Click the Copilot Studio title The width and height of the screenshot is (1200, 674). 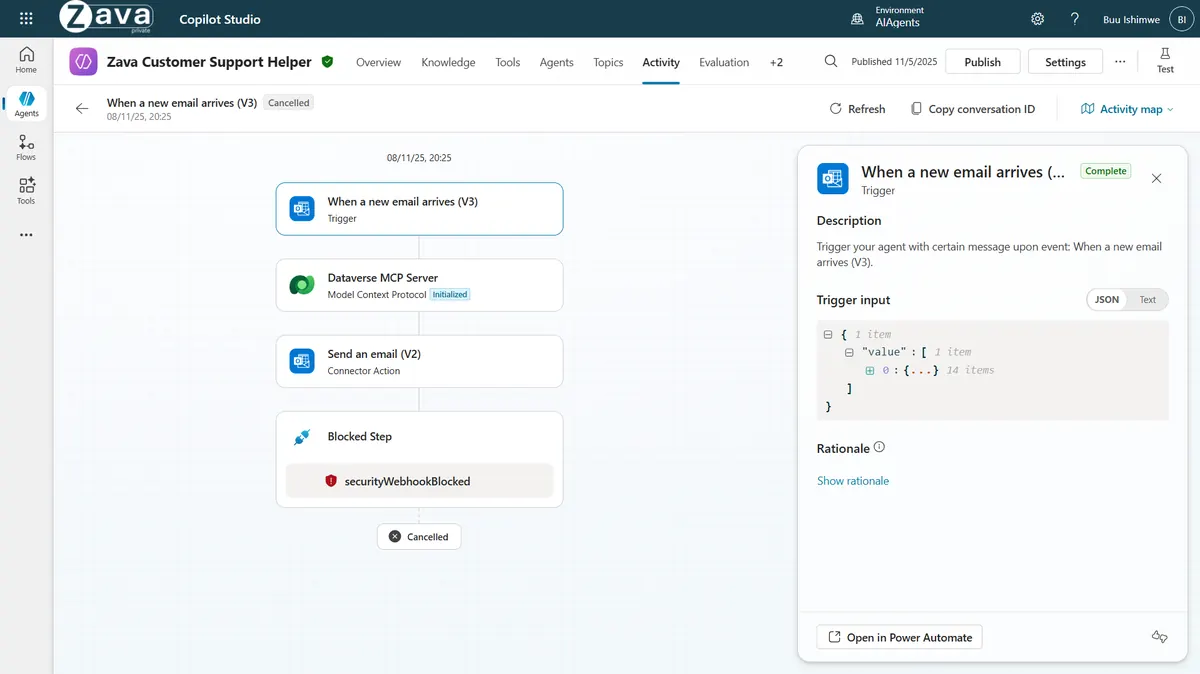tap(220, 19)
